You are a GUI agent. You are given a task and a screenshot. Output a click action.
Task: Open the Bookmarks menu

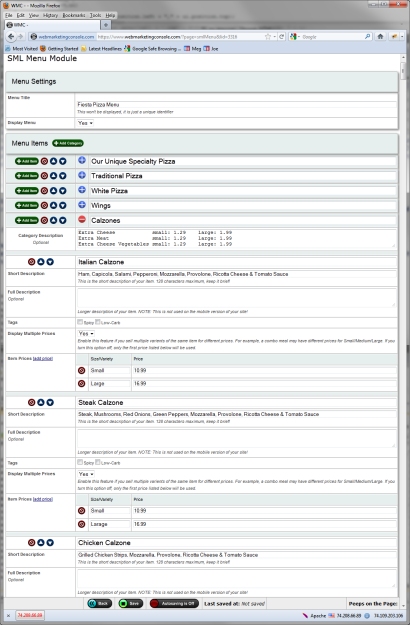coord(74,15)
